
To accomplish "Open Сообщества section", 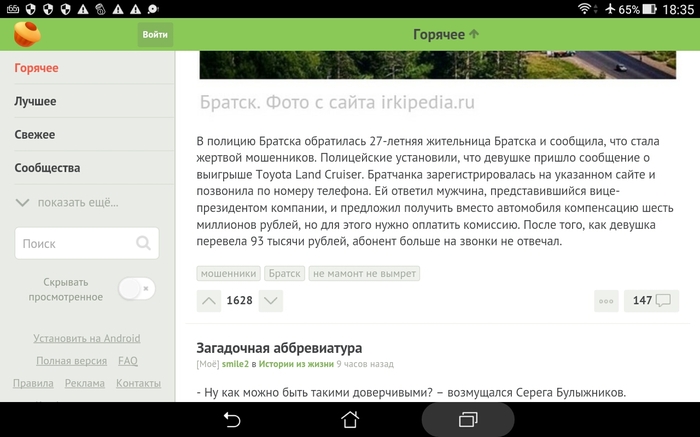I will click(x=47, y=168).
